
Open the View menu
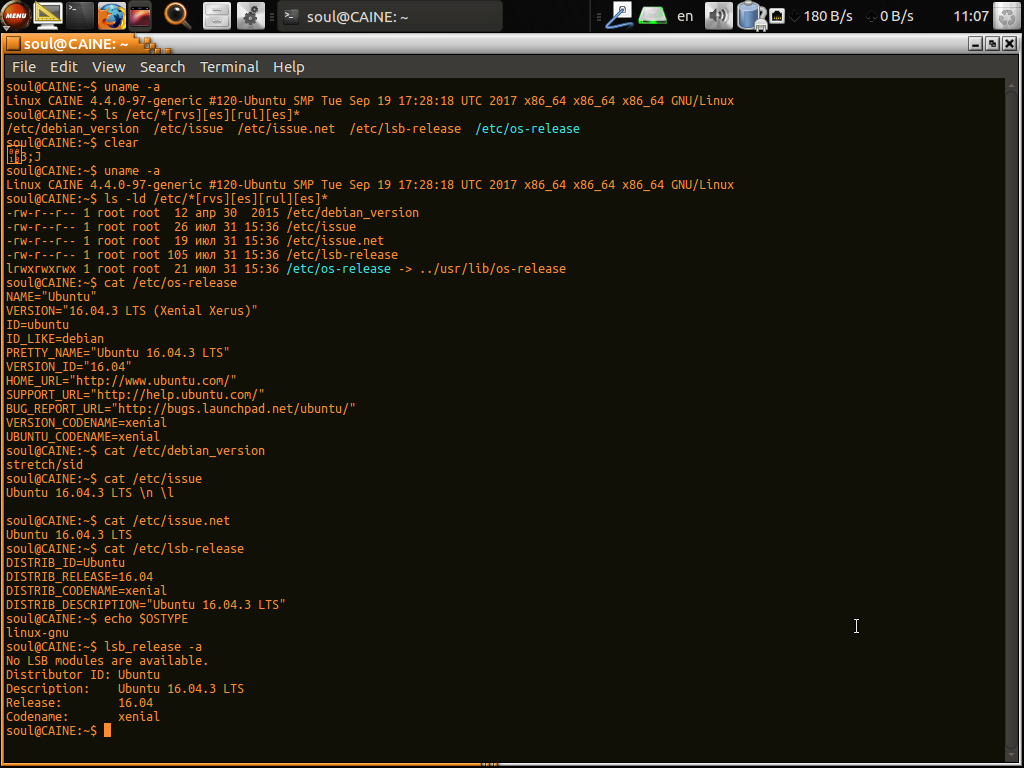pyautogui.click(x=108, y=67)
